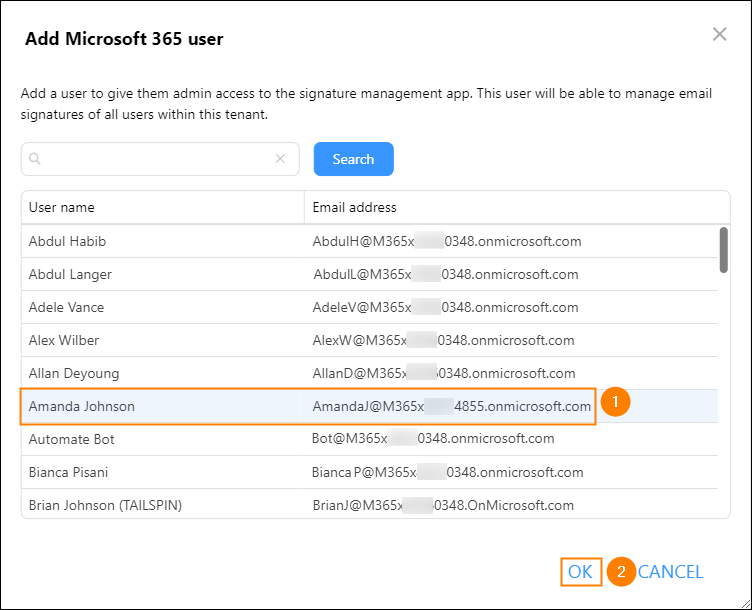The width and height of the screenshot is (752, 610).
Task: Click the AbdulH email address cell
Action: (x=447, y=241)
